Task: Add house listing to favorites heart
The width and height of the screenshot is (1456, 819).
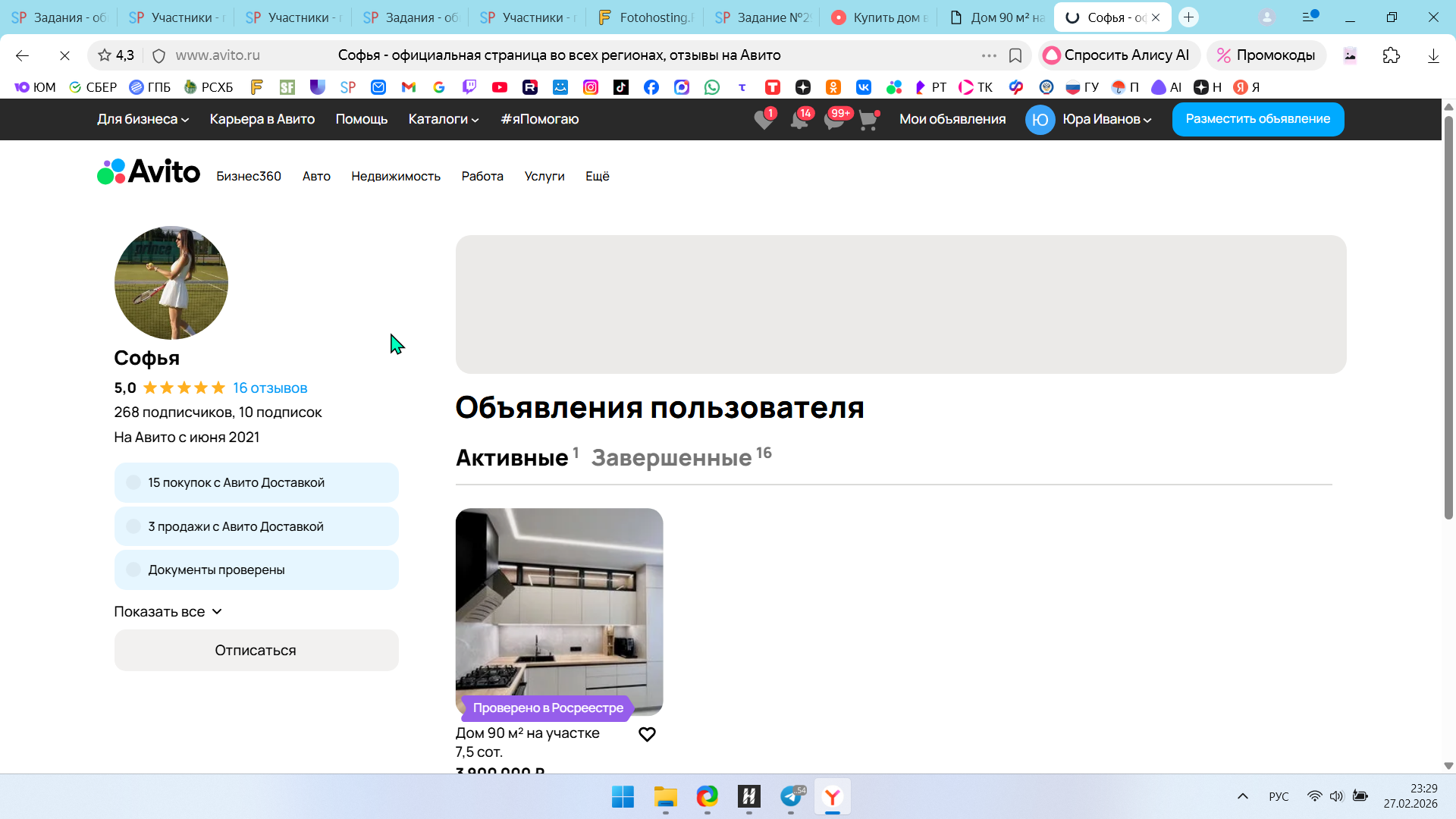Action: (647, 734)
